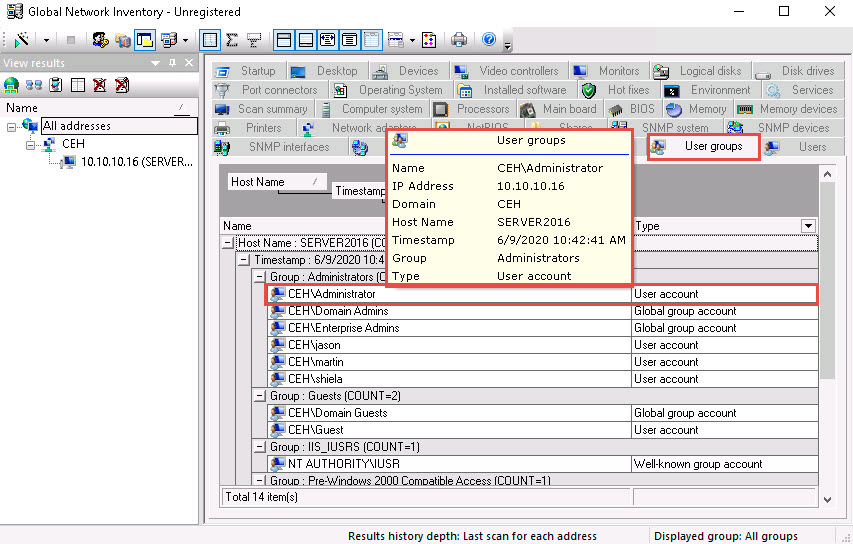Toggle the View results pane toolbar button

pyautogui.click(x=145, y=40)
